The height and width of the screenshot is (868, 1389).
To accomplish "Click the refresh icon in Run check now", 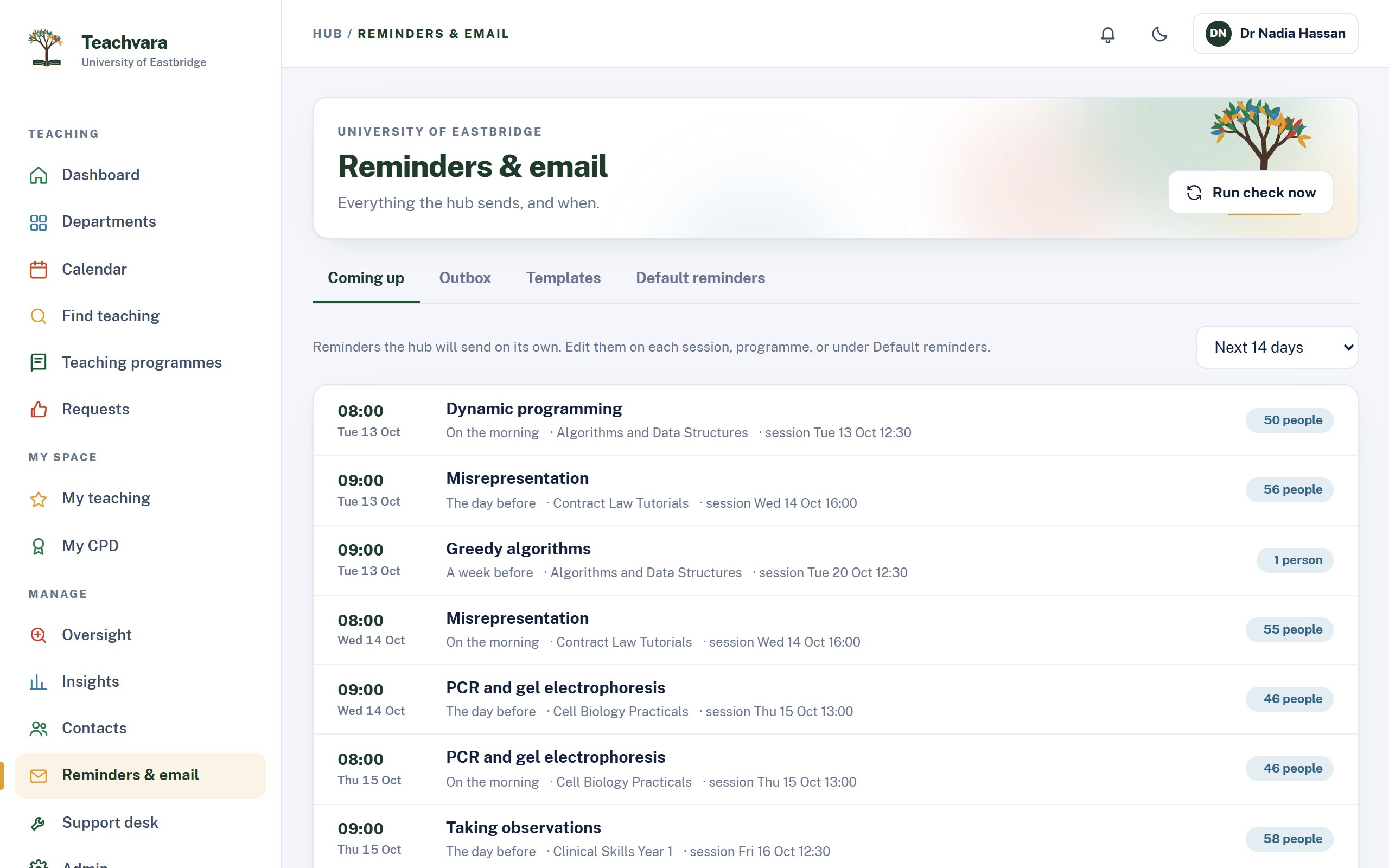I will pos(1194,192).
